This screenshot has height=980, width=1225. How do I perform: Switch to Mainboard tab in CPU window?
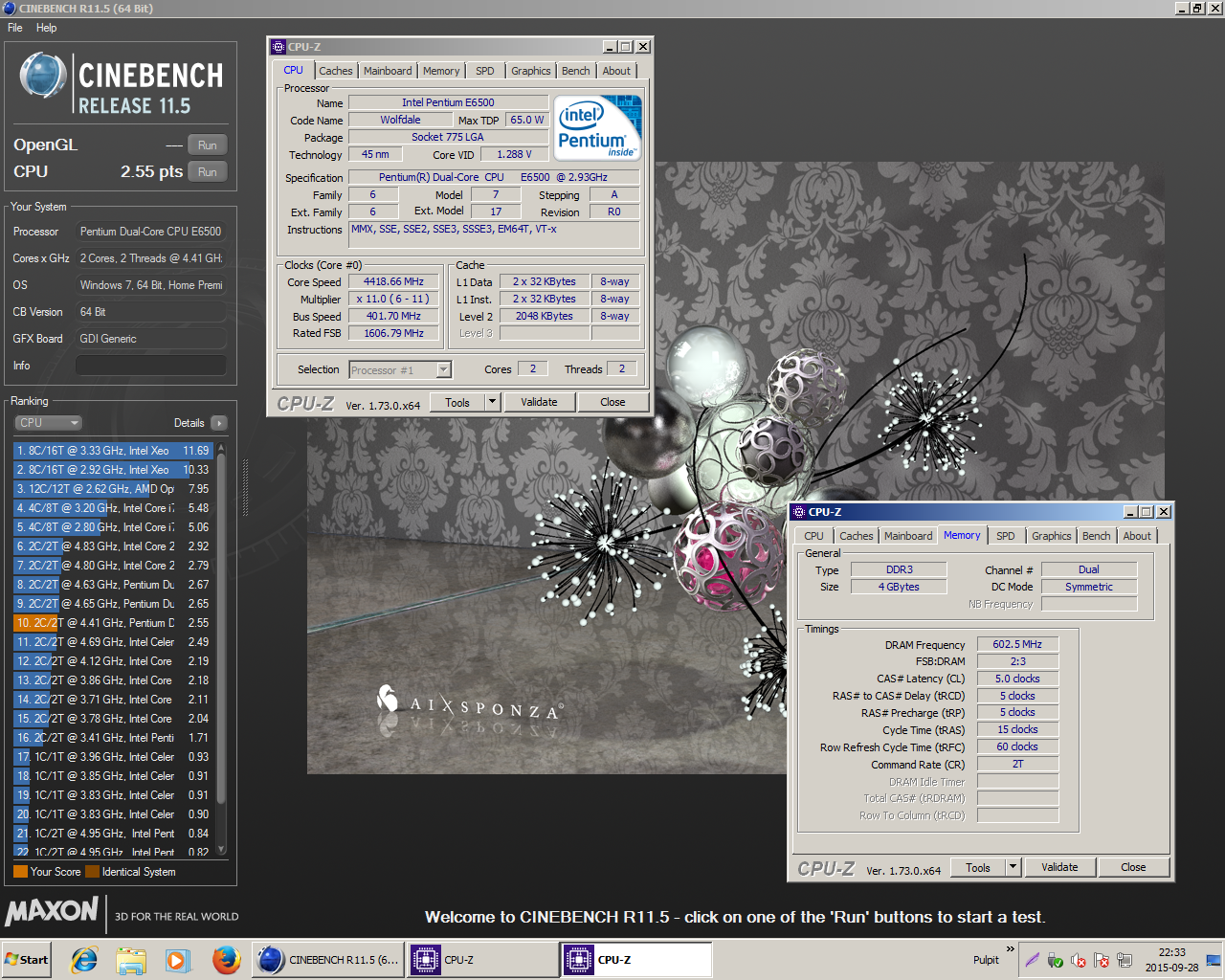coord(388,71)
